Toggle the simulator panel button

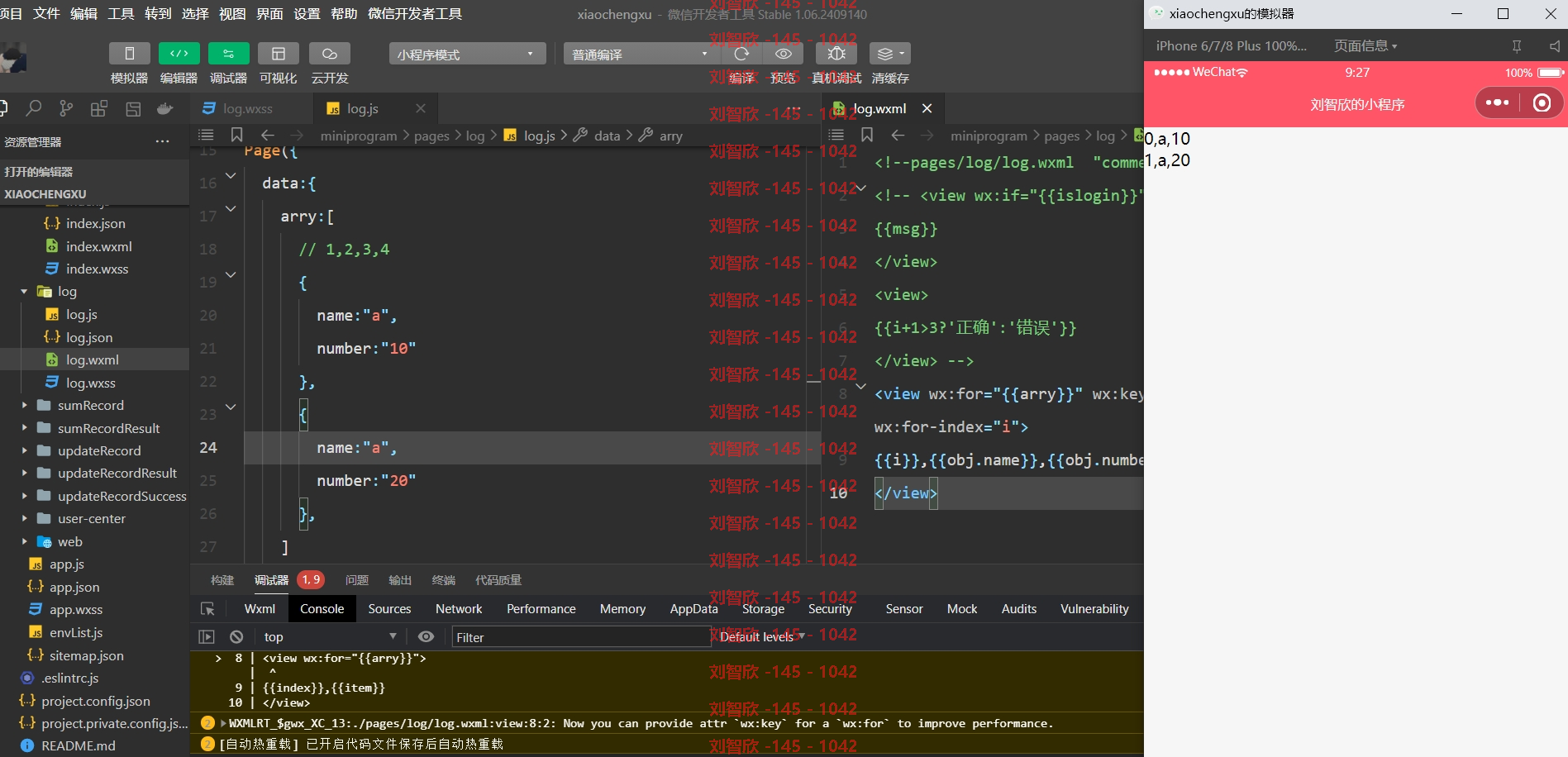(x=130, y=54)
